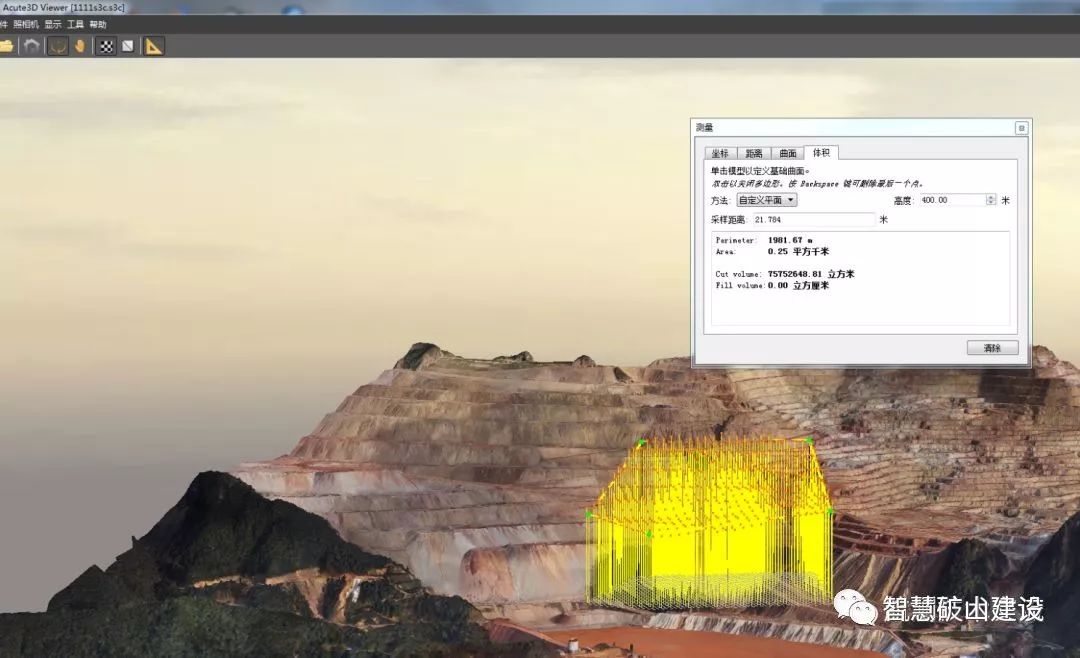The height and width of the screenshot is (658, 1080).
Task: Click the 清除 button
Action: pos(992,348)
